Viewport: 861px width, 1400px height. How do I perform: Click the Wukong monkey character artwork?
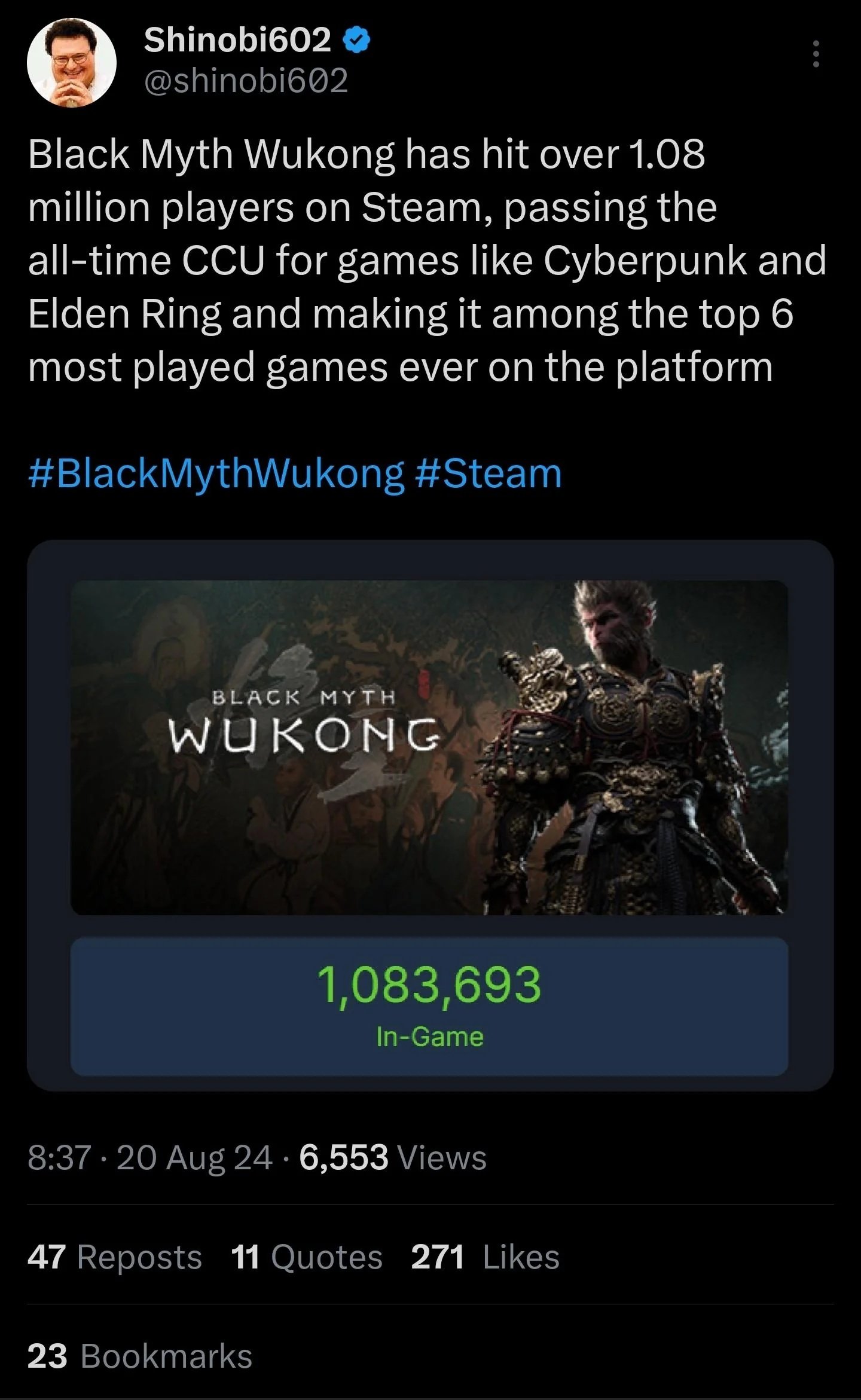(x=634, y=747)
